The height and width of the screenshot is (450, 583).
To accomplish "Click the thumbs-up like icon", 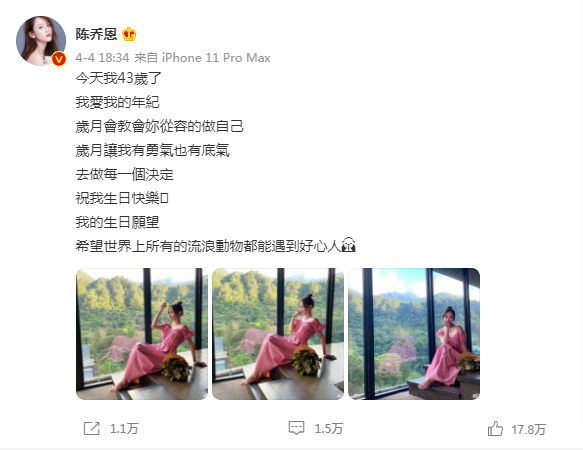I will 495,429.
